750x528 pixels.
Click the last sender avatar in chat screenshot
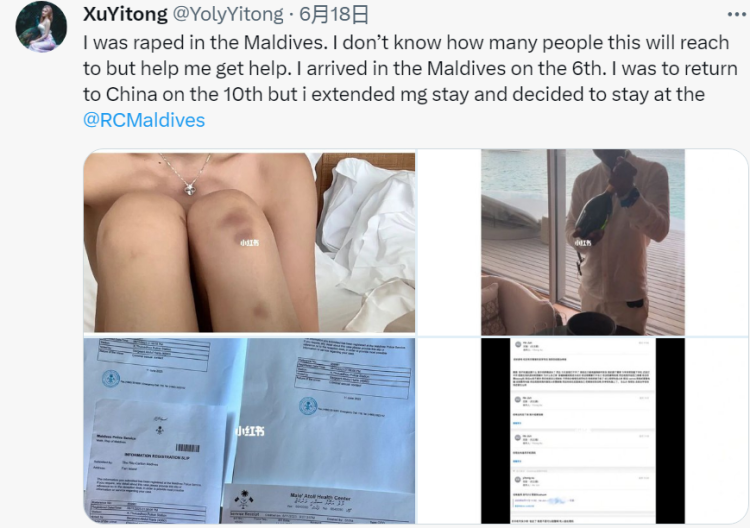pos(517,480)
